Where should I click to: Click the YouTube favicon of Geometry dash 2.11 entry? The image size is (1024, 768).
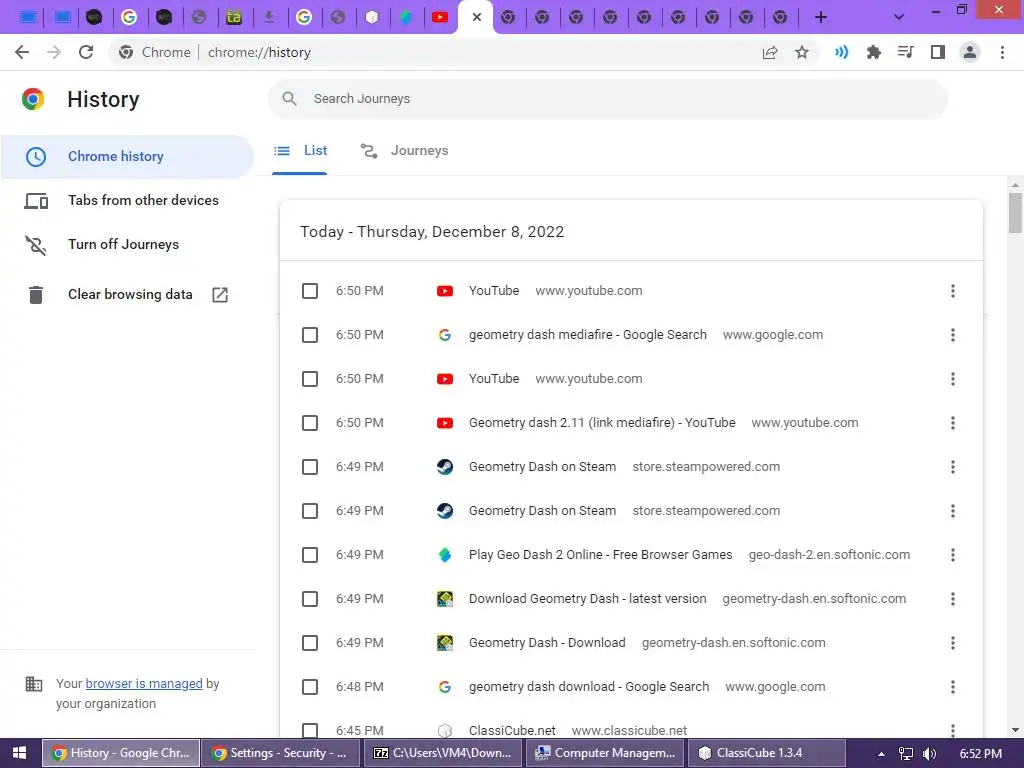pos(445,423)
